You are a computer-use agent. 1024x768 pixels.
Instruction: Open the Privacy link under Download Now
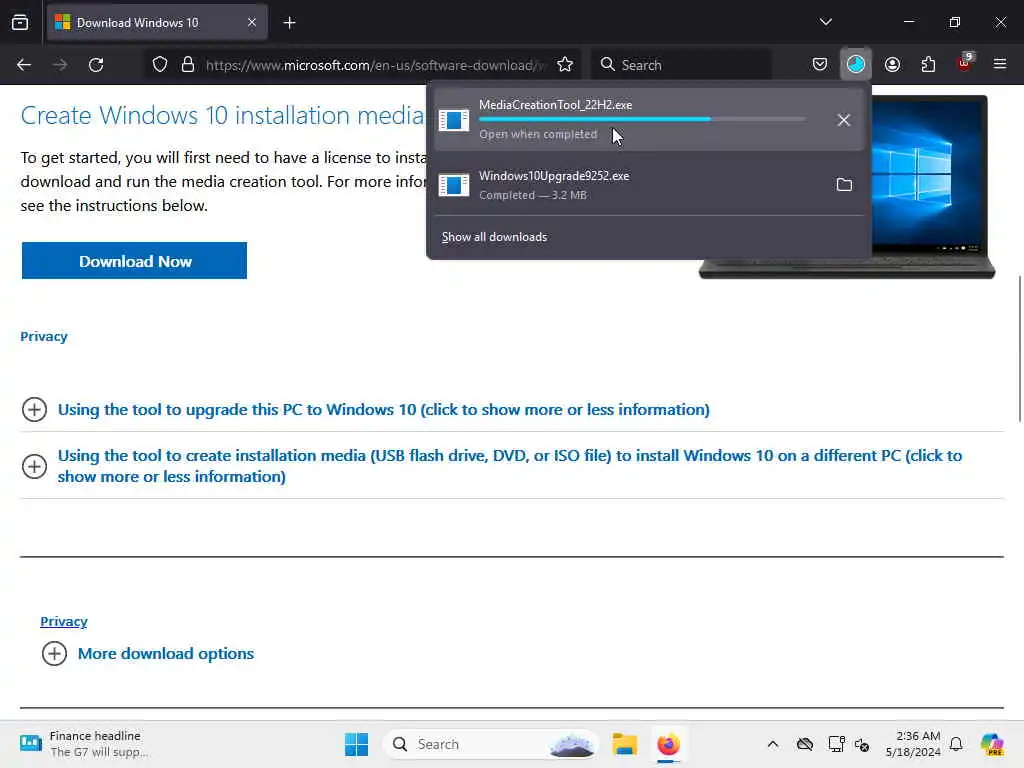[44, 336]
